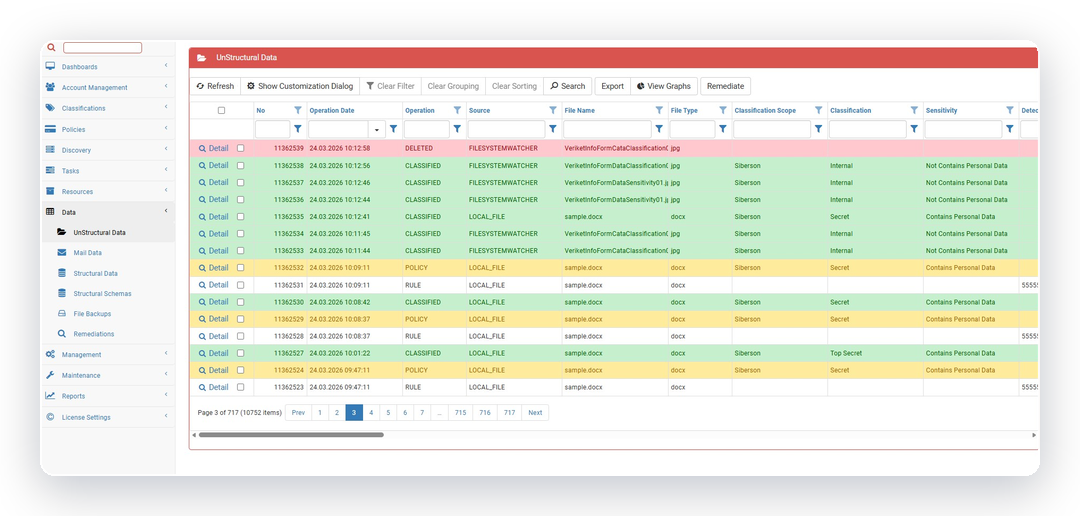Screen dimensions: 1080x516
Task: Check the box for row 11362524
Action: 240,370
